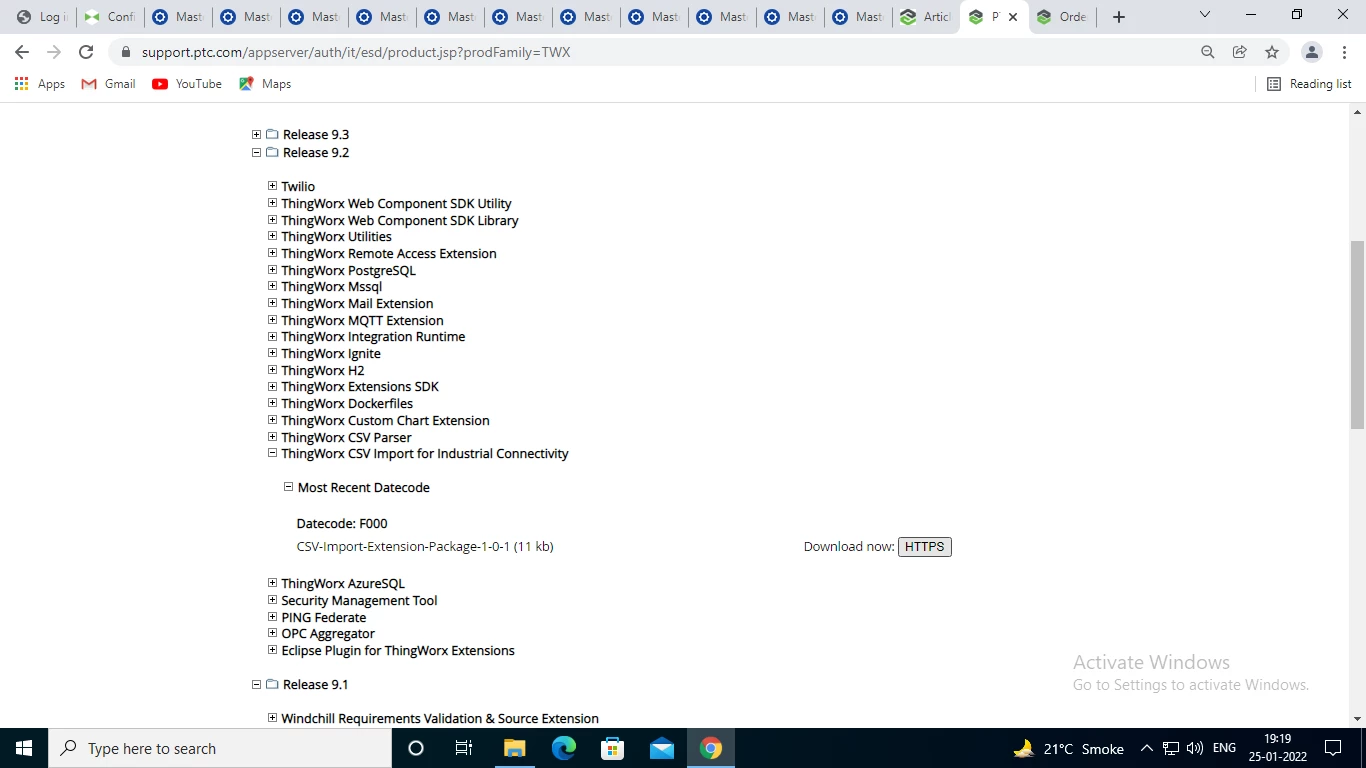
Task: Collapse ThingWorx CSV Import for Industrial Connectivity
Action: coord(272,453)
